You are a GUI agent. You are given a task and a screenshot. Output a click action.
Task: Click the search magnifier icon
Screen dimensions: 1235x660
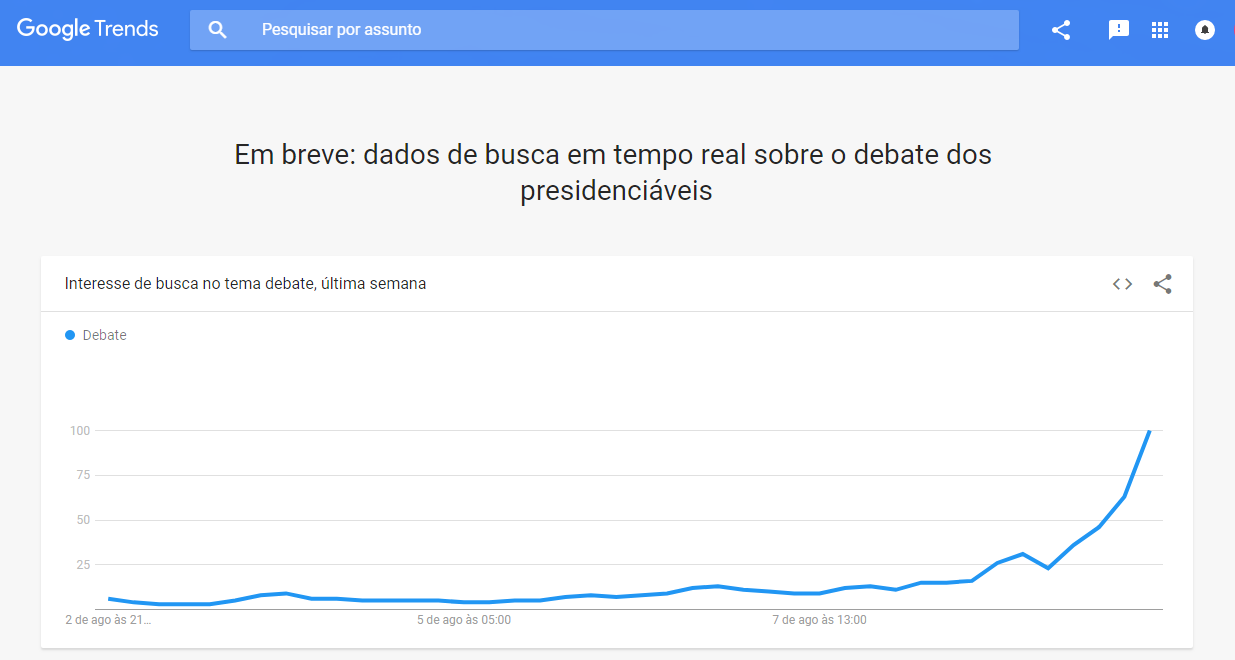point(217,30)
